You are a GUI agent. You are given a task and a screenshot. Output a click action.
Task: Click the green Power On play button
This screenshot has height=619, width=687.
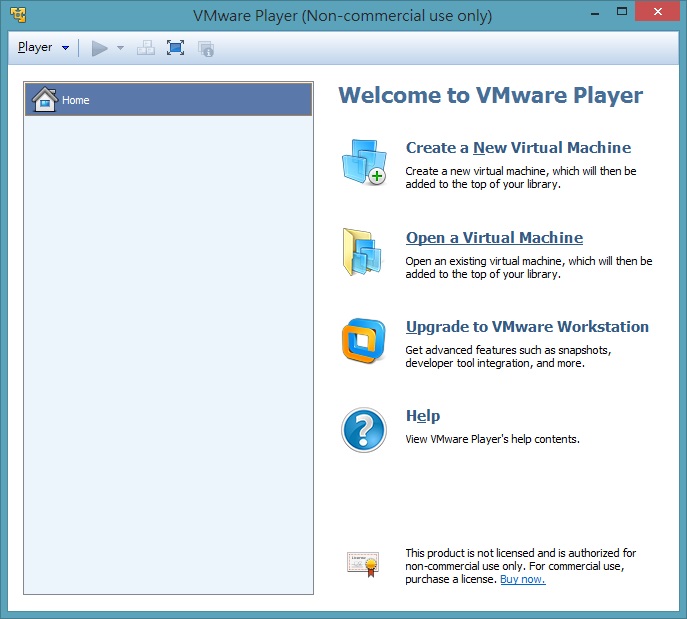tap(99, 48)
